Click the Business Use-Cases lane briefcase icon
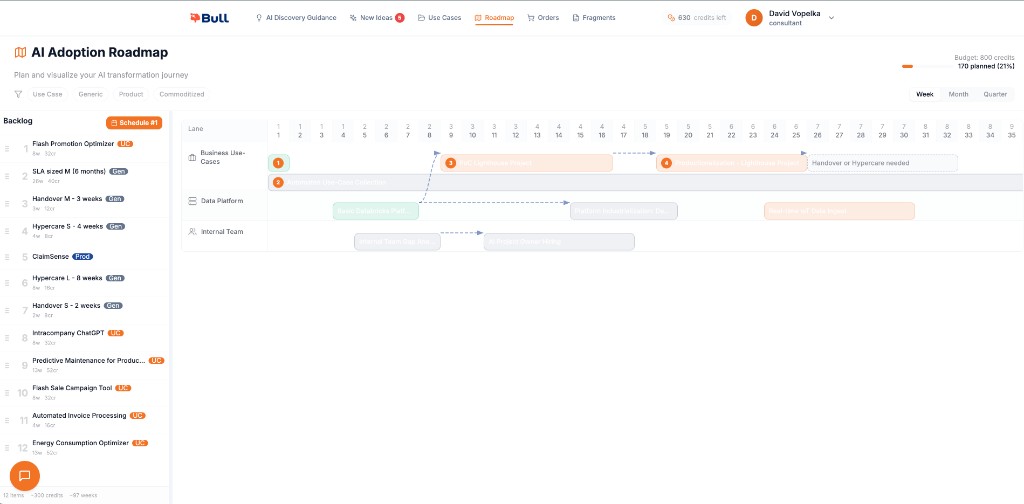 [192, 157]
